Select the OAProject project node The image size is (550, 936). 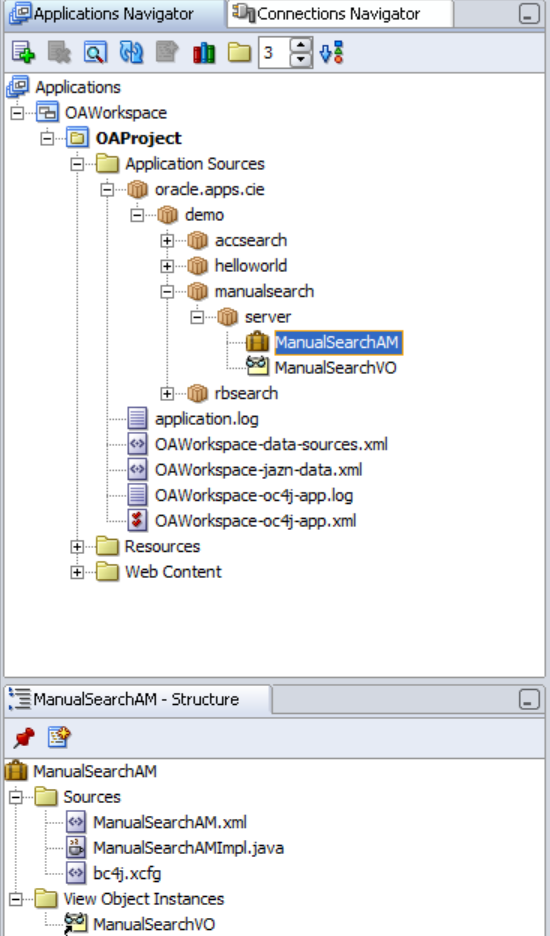pyautogui.click(x=139, y=138)
